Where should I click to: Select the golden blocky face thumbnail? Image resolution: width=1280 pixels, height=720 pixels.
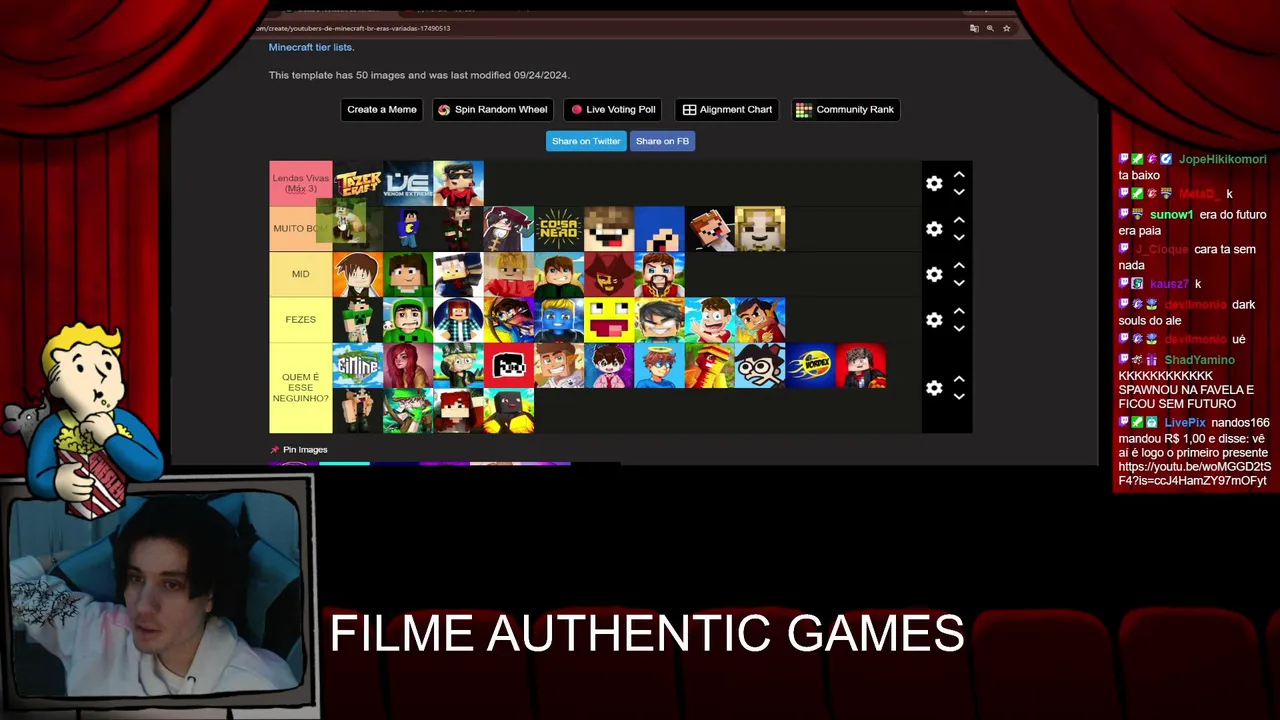[760, 229]
